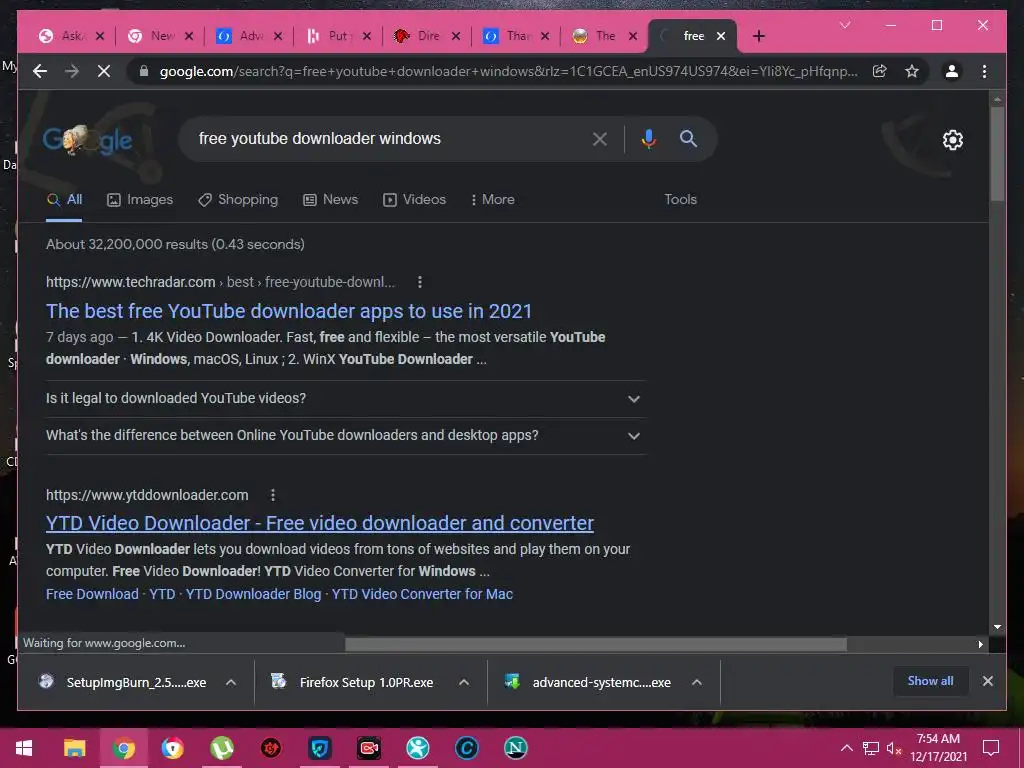Open YTD Video Converter for Mac sitelink

pyautogui.click(x=422, y=594)
